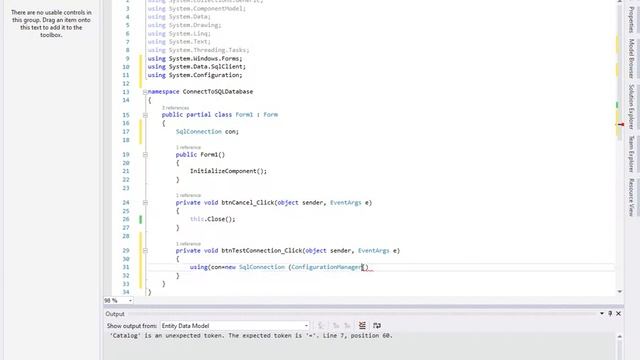
Task: Open the Resource View side tab
Action: pos(631,197)
